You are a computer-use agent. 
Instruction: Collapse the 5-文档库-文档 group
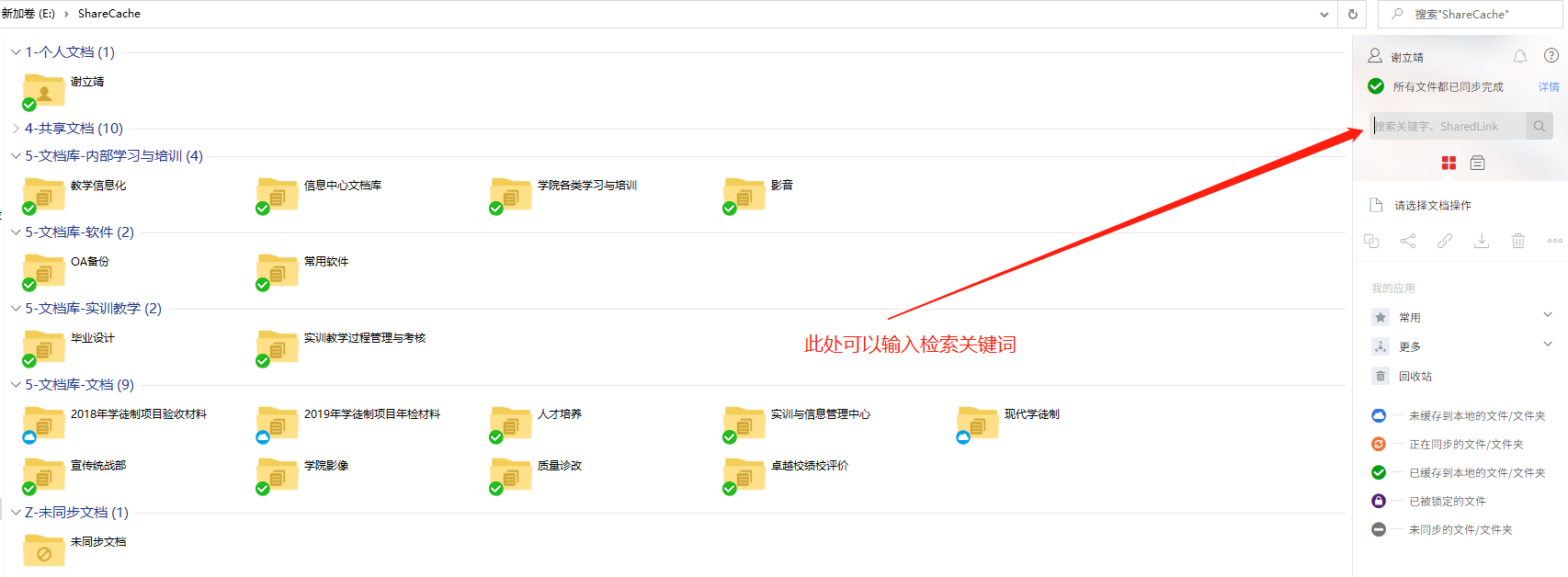(16, 385)
